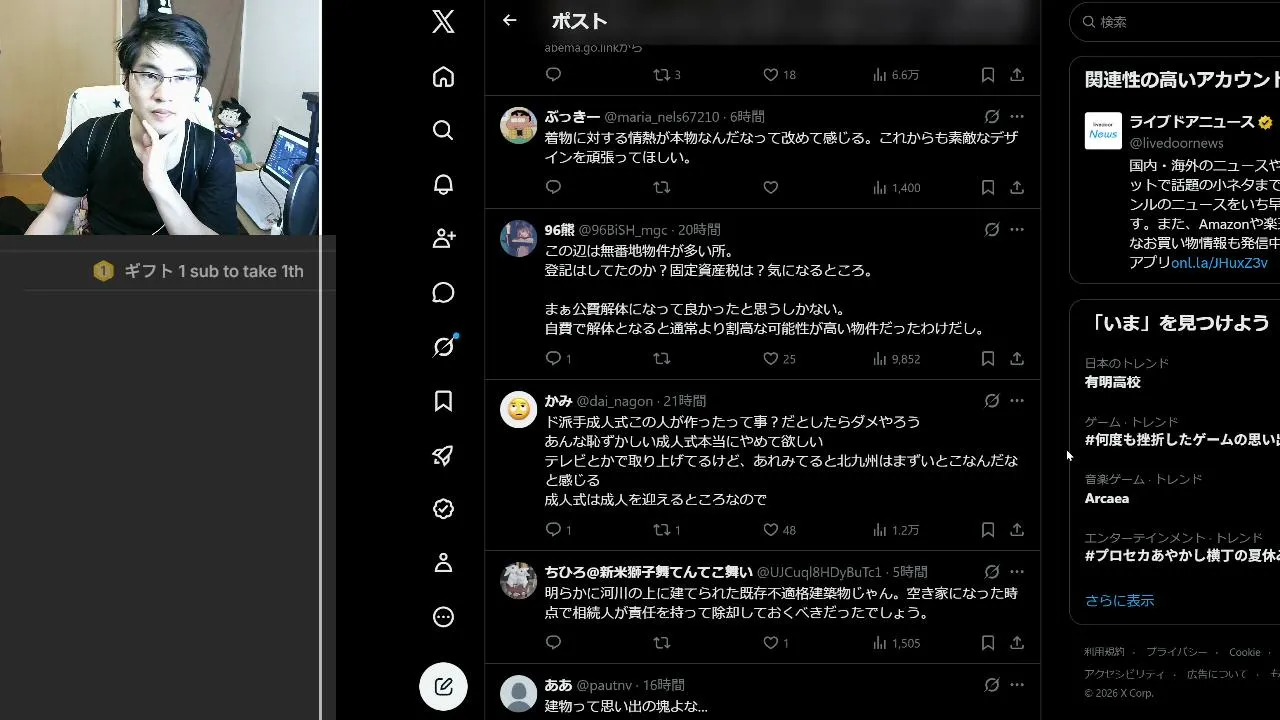Open more options for ぶっきー's post

tap(1016, 117)
